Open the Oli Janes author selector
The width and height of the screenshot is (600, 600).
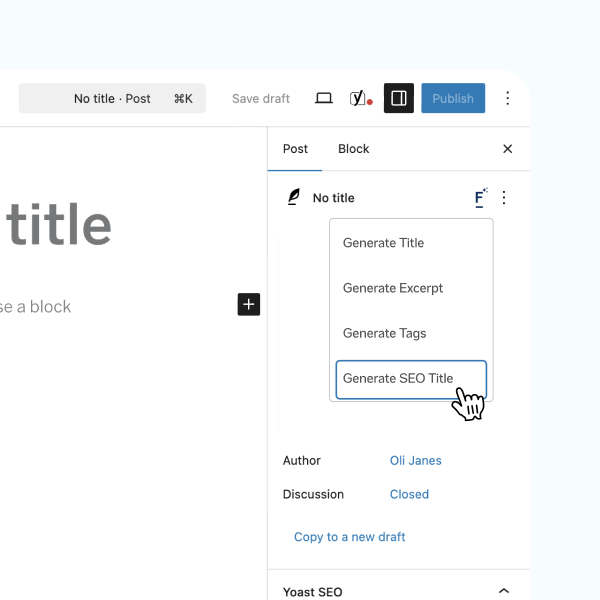[x=415, y=461]
